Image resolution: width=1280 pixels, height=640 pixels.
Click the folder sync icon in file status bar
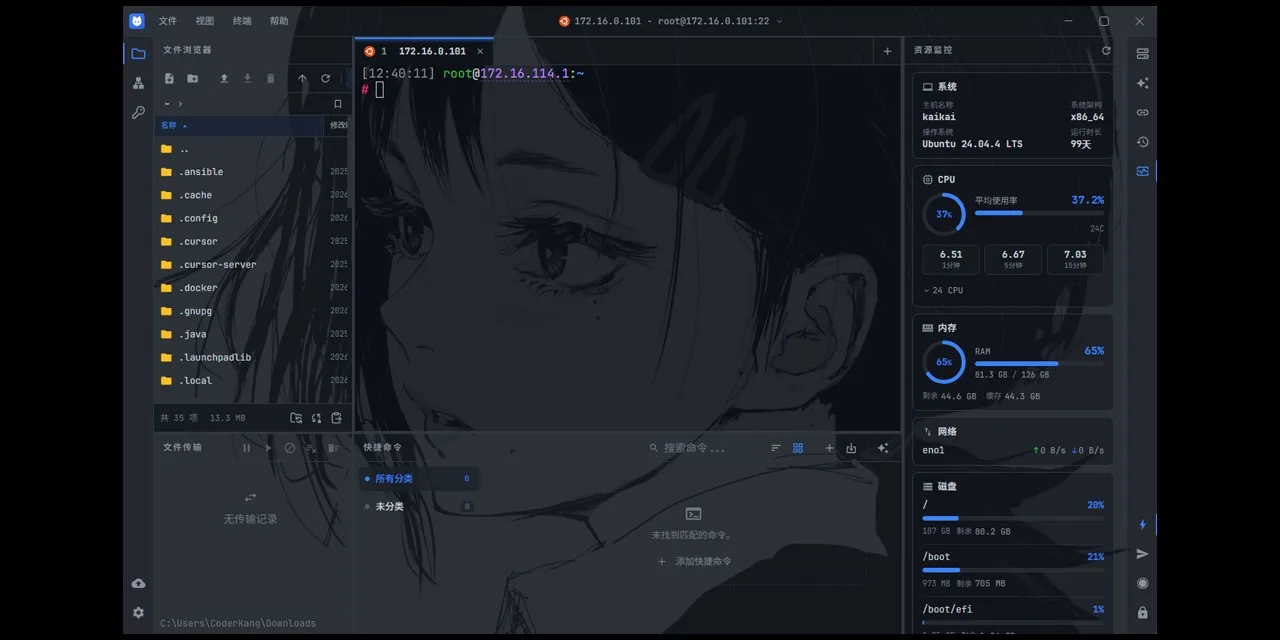pyautogui.click(x=296, y=418)
